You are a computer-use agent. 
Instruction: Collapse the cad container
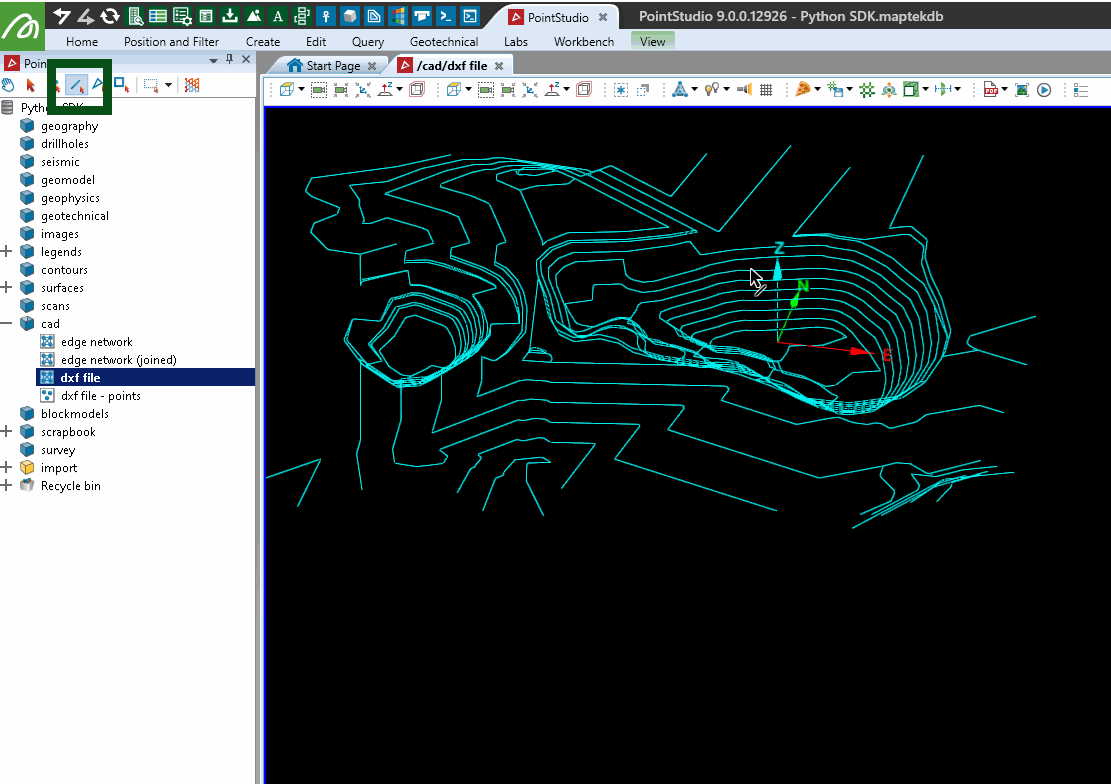7,324
